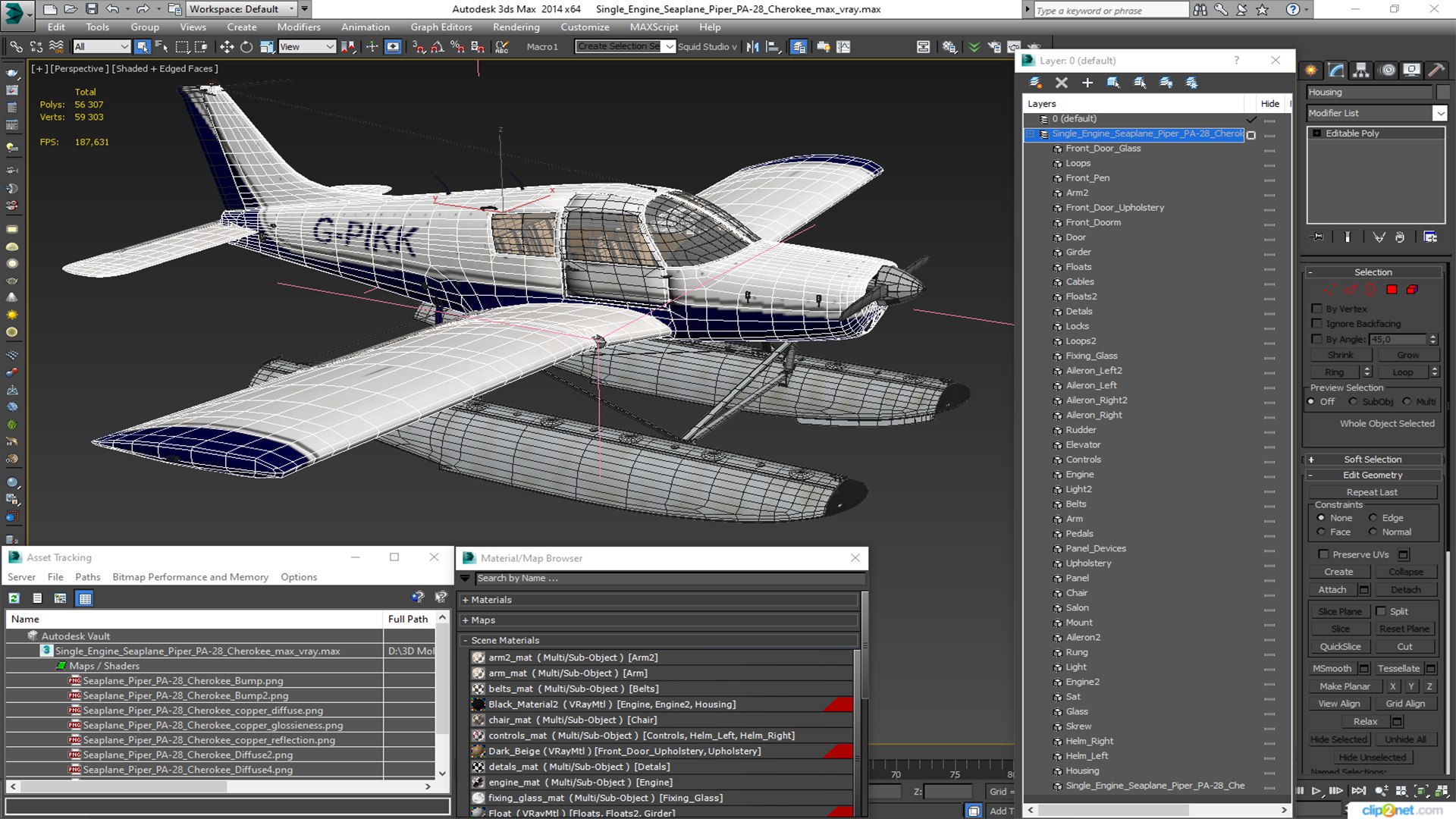Open the Modifier List dropdown
1456x819 pixels.
click(x=1439, y=113)
